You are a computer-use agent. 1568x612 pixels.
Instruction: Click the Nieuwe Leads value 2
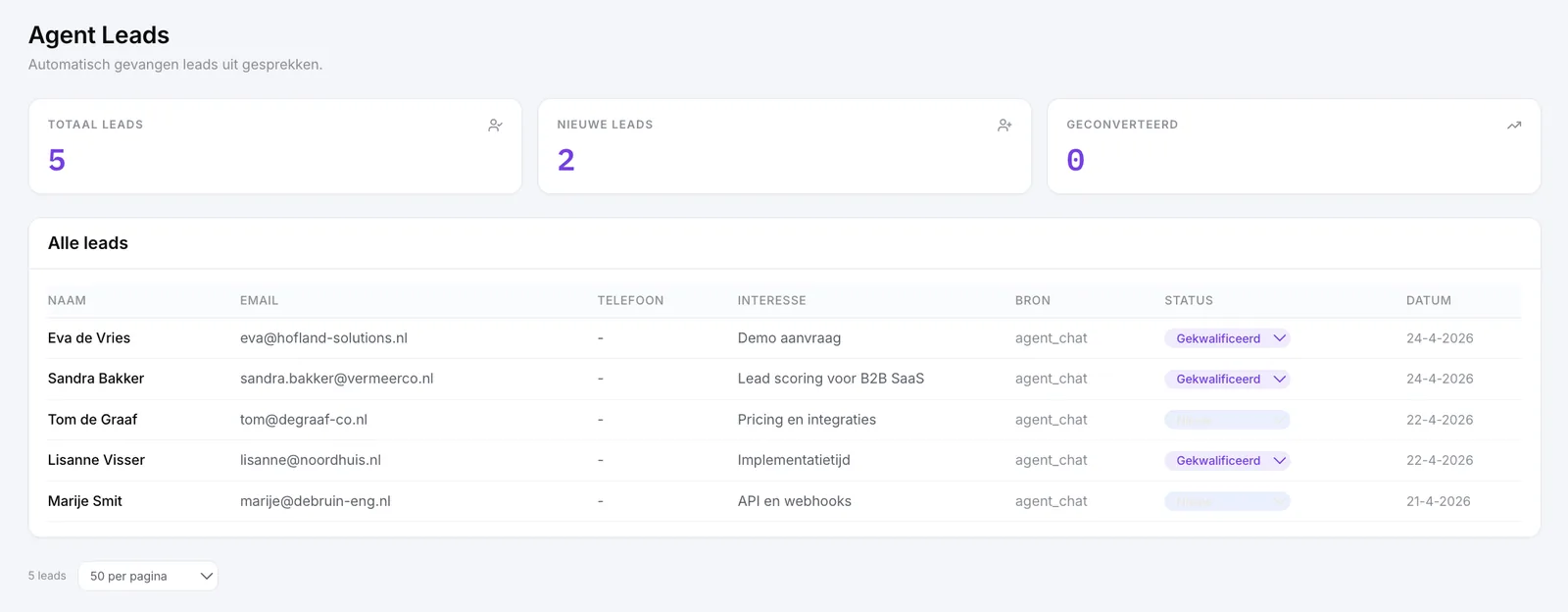pos(566,160)
